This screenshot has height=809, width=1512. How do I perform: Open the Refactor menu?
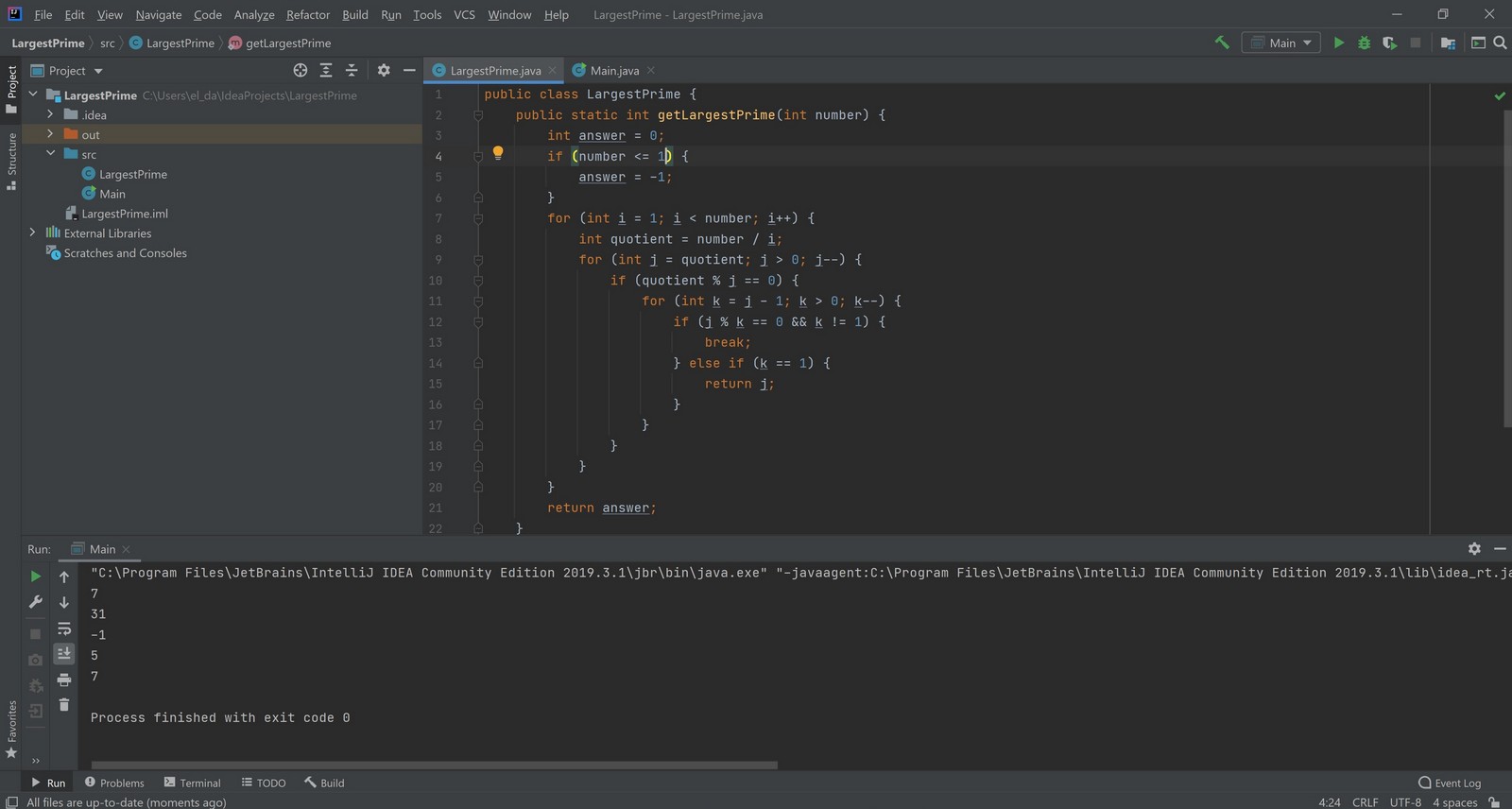pyautogui.click(x=308, y=14)
